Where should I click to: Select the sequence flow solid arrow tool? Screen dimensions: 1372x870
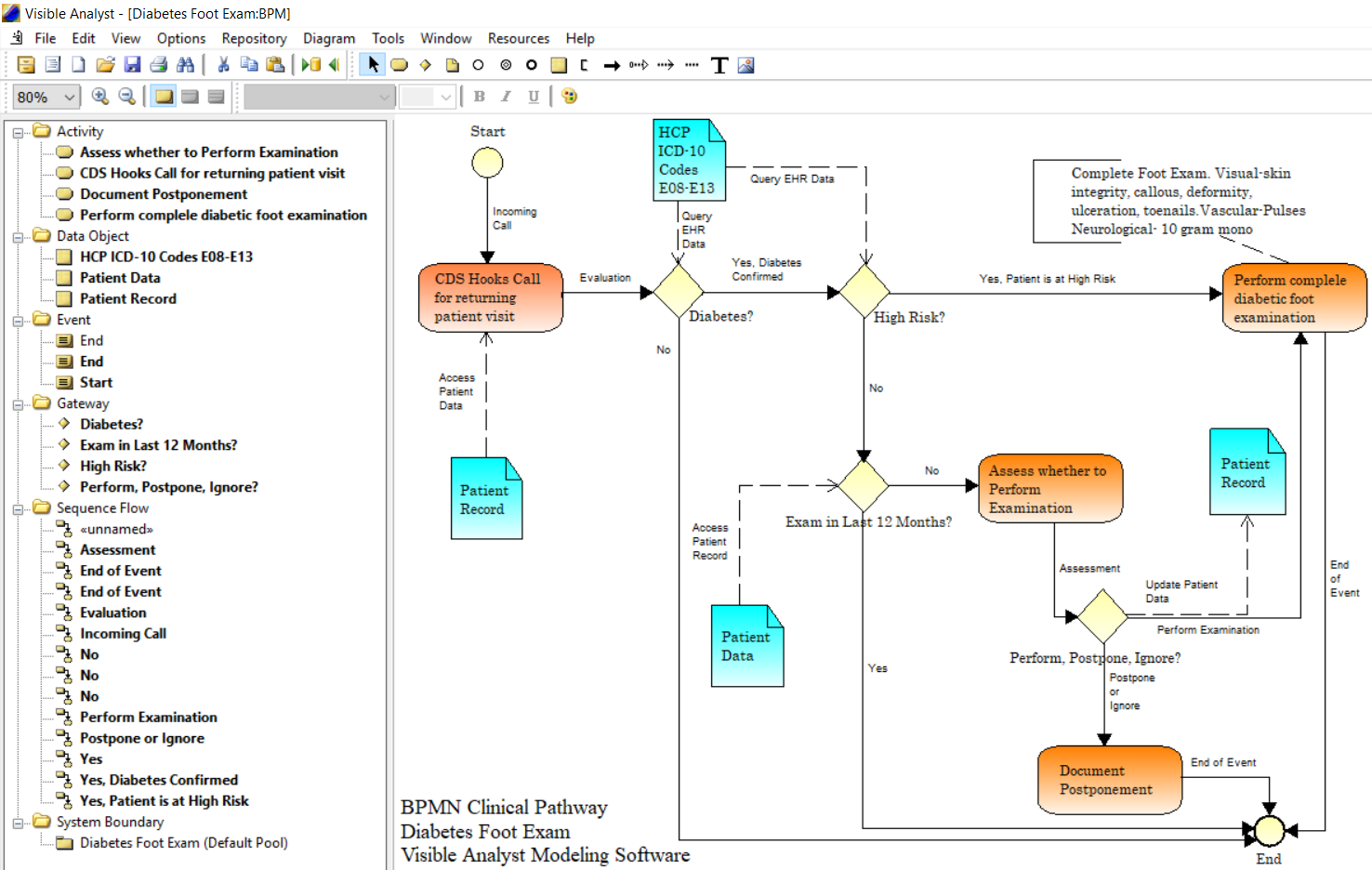click(612, 65)
